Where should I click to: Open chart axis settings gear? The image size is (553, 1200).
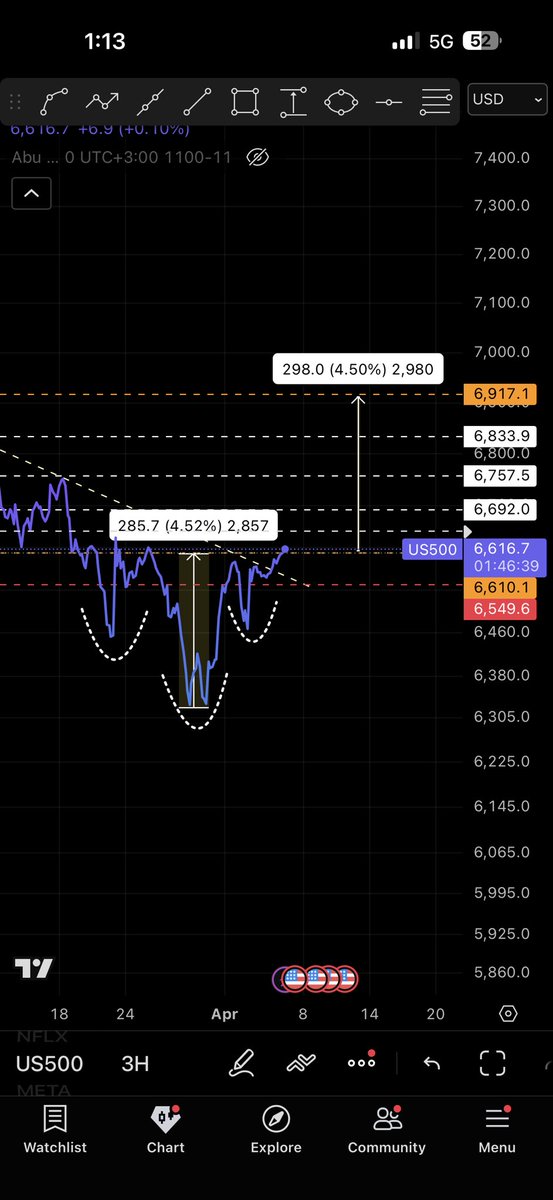[508, 1014]
